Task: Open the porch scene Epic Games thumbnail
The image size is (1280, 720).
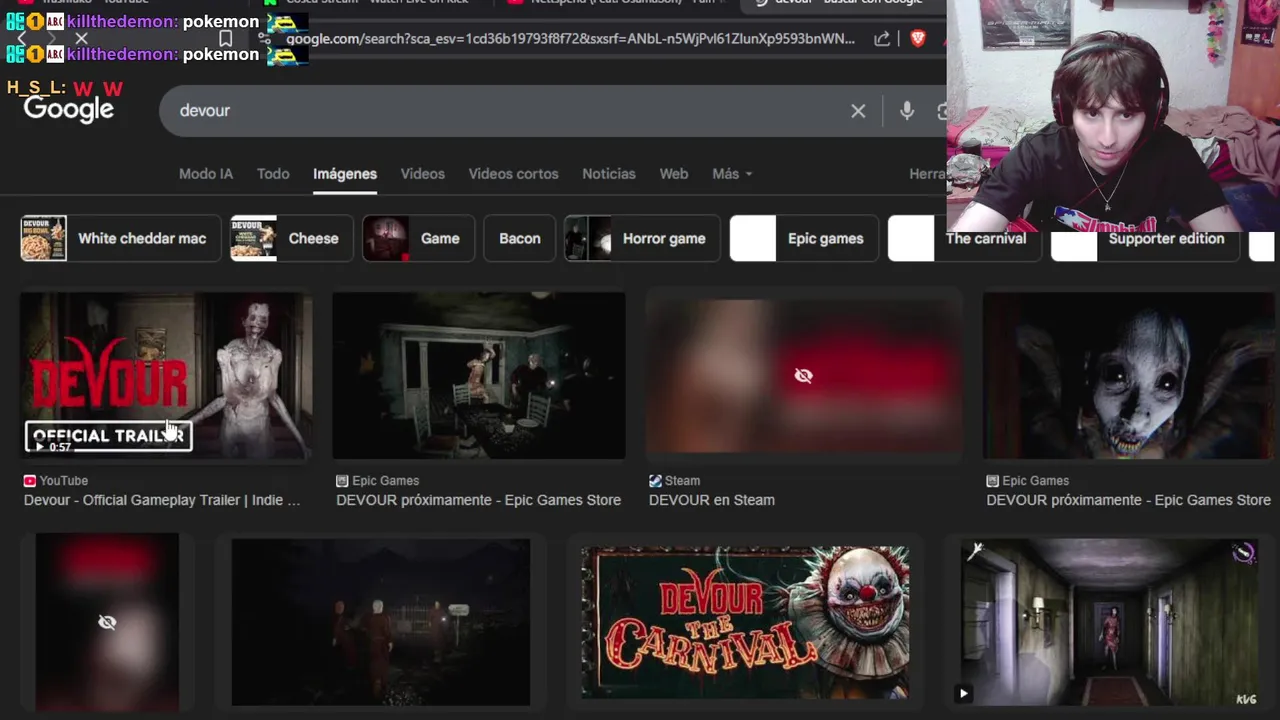Action: tap(479, 376)
